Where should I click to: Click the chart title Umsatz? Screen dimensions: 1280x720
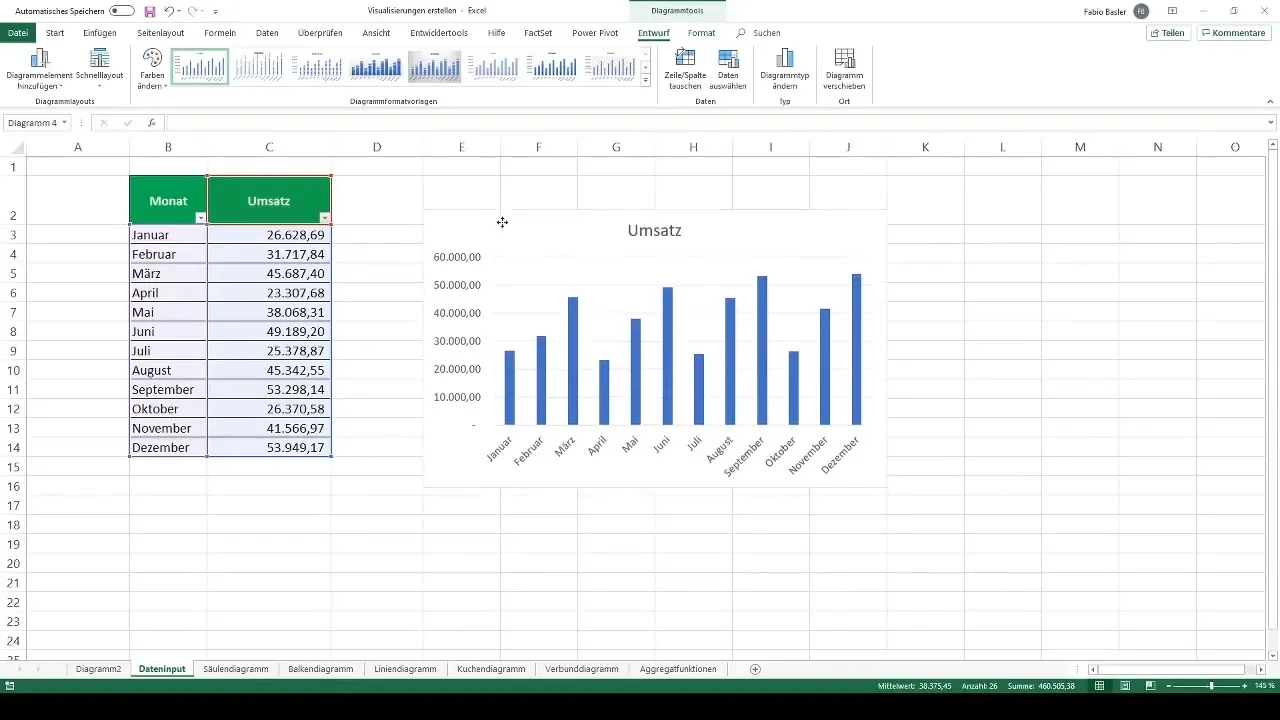point(655,230)
